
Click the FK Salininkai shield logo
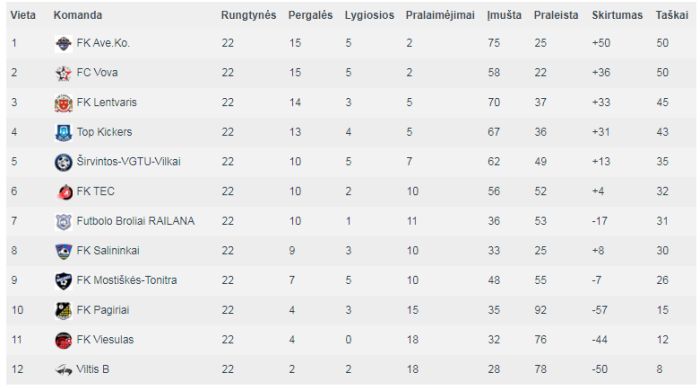coord(63,251)
